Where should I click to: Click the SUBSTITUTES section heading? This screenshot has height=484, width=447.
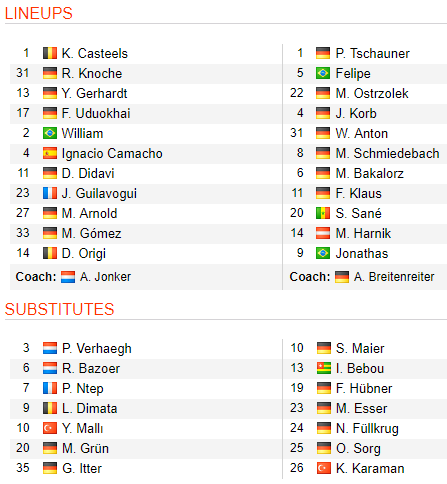tap(59, 309)
